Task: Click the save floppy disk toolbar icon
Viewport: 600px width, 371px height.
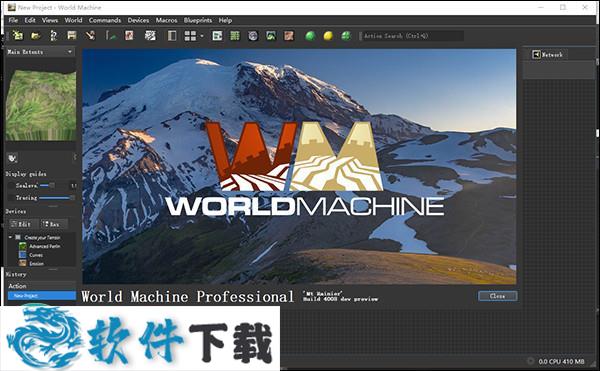Action: coord(72,36)
